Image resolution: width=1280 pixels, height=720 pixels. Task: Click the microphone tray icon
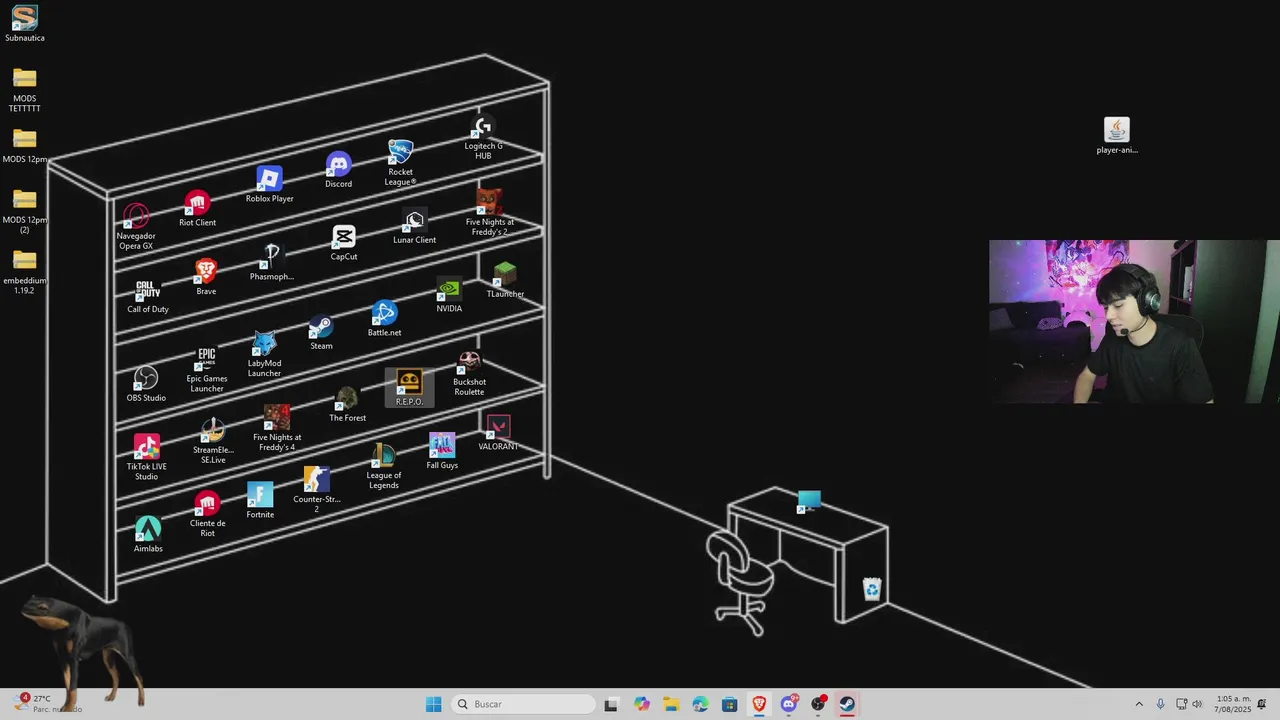tap(1160, 704)
